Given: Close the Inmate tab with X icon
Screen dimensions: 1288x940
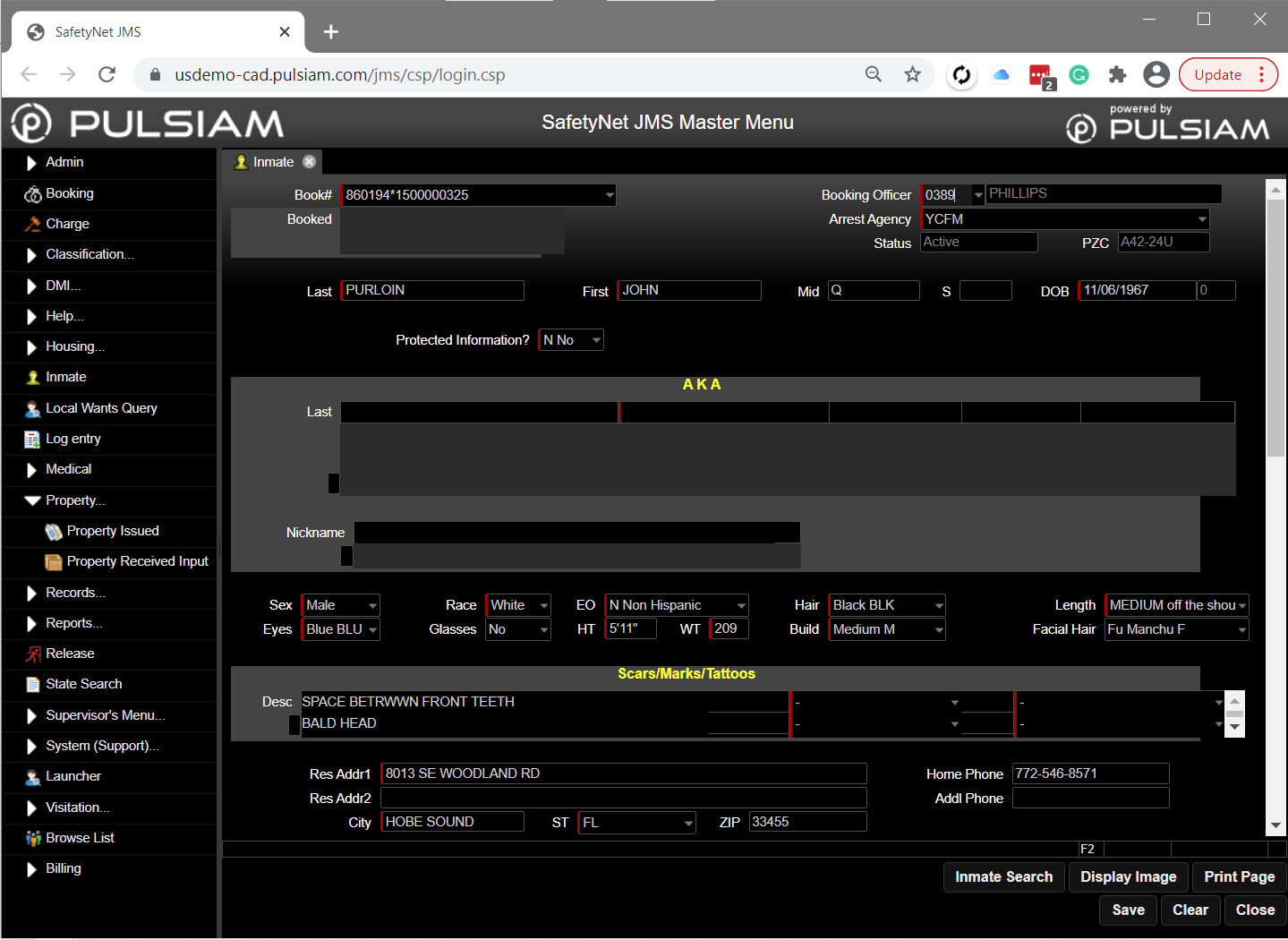Looking at the screenshot, I should click(309, 162).
